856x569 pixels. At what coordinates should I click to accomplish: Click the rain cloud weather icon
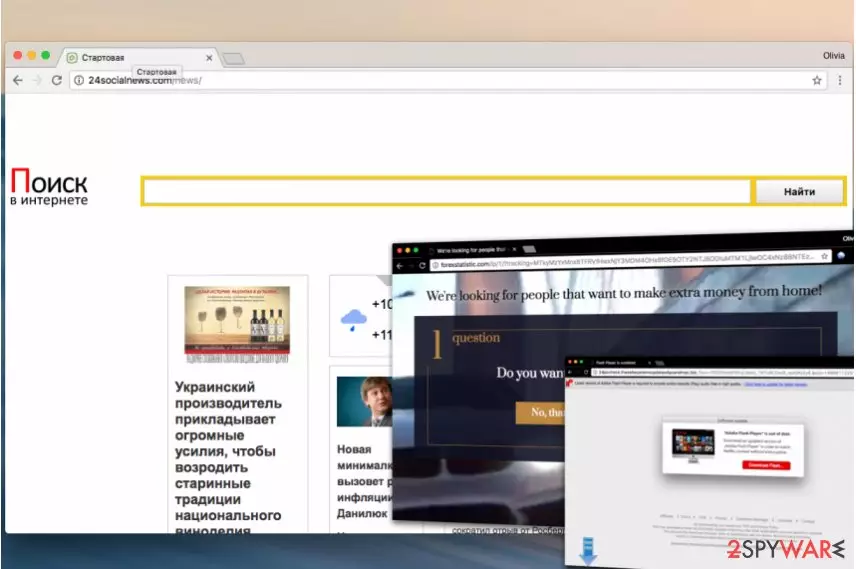[x=353, y=319]
